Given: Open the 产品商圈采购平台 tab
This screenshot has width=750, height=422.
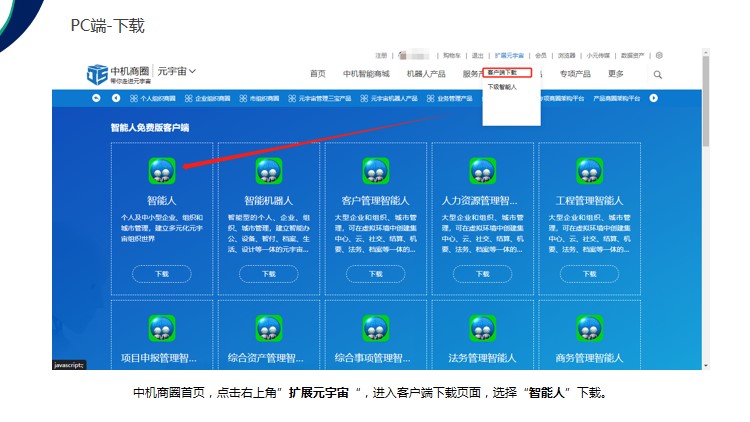Looking at the screenshot, I should tap(617, 99).
